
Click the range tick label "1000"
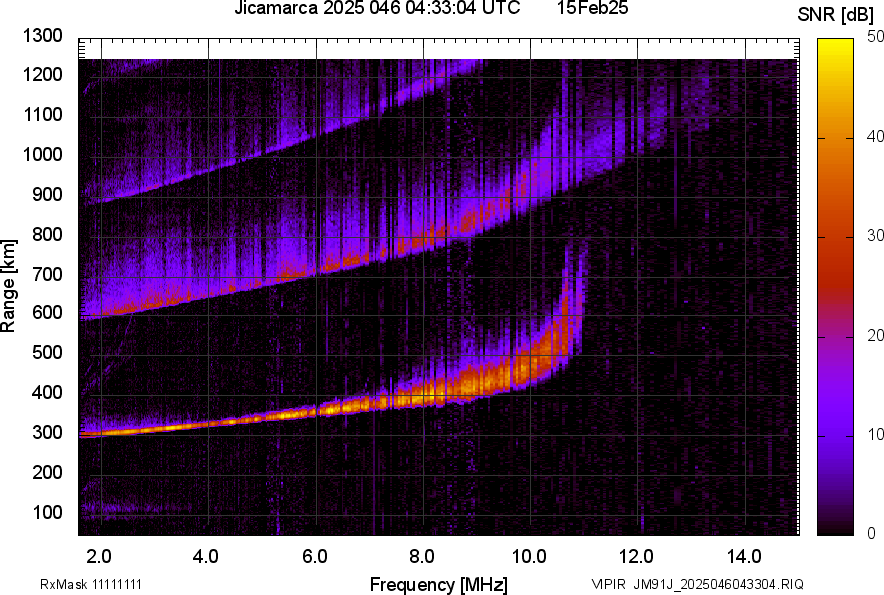pos(42,154)
